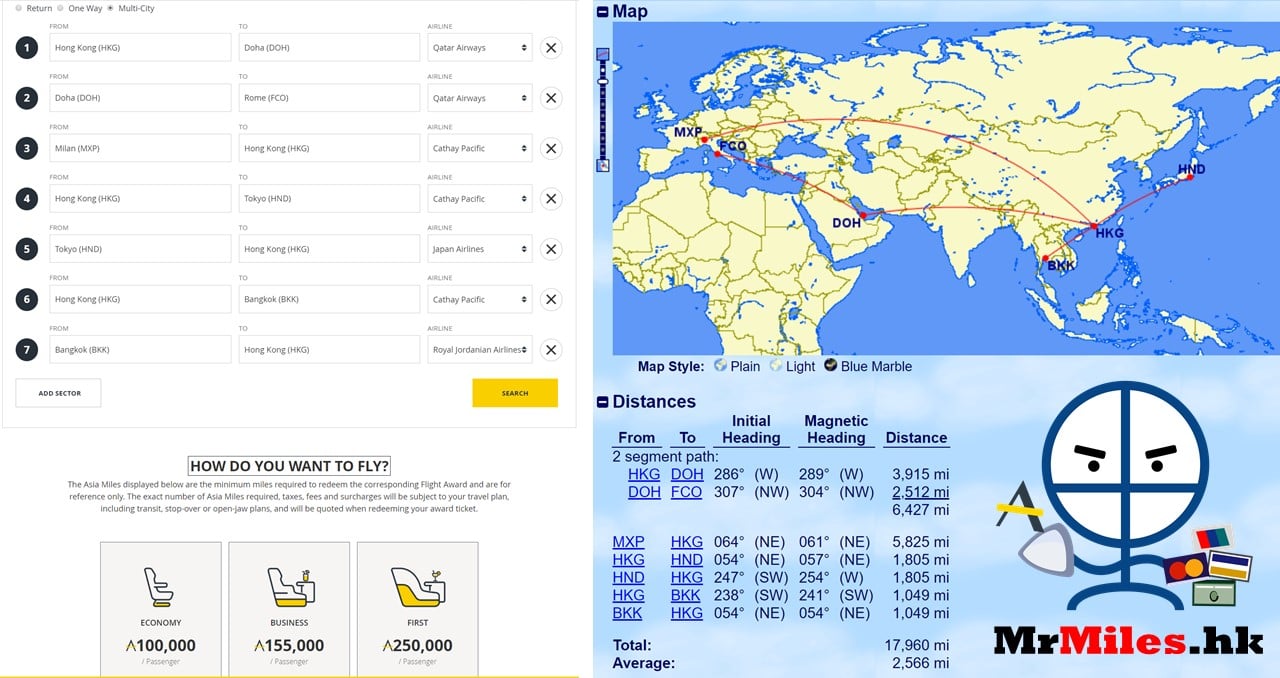
Task: Click the Add Sector button
Action: [x=59, y=393]
